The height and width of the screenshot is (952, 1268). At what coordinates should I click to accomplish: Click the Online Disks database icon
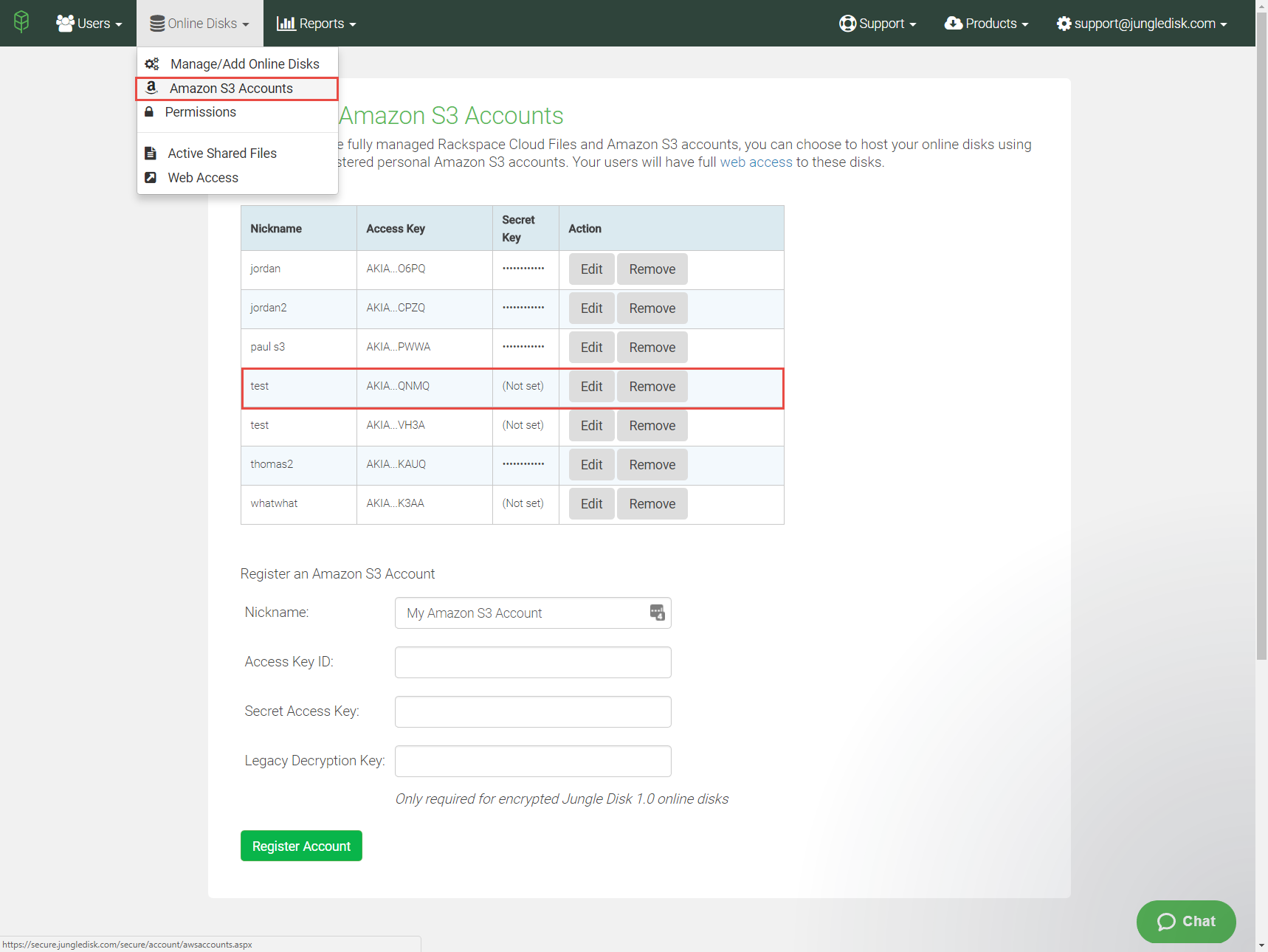[157, 24]
